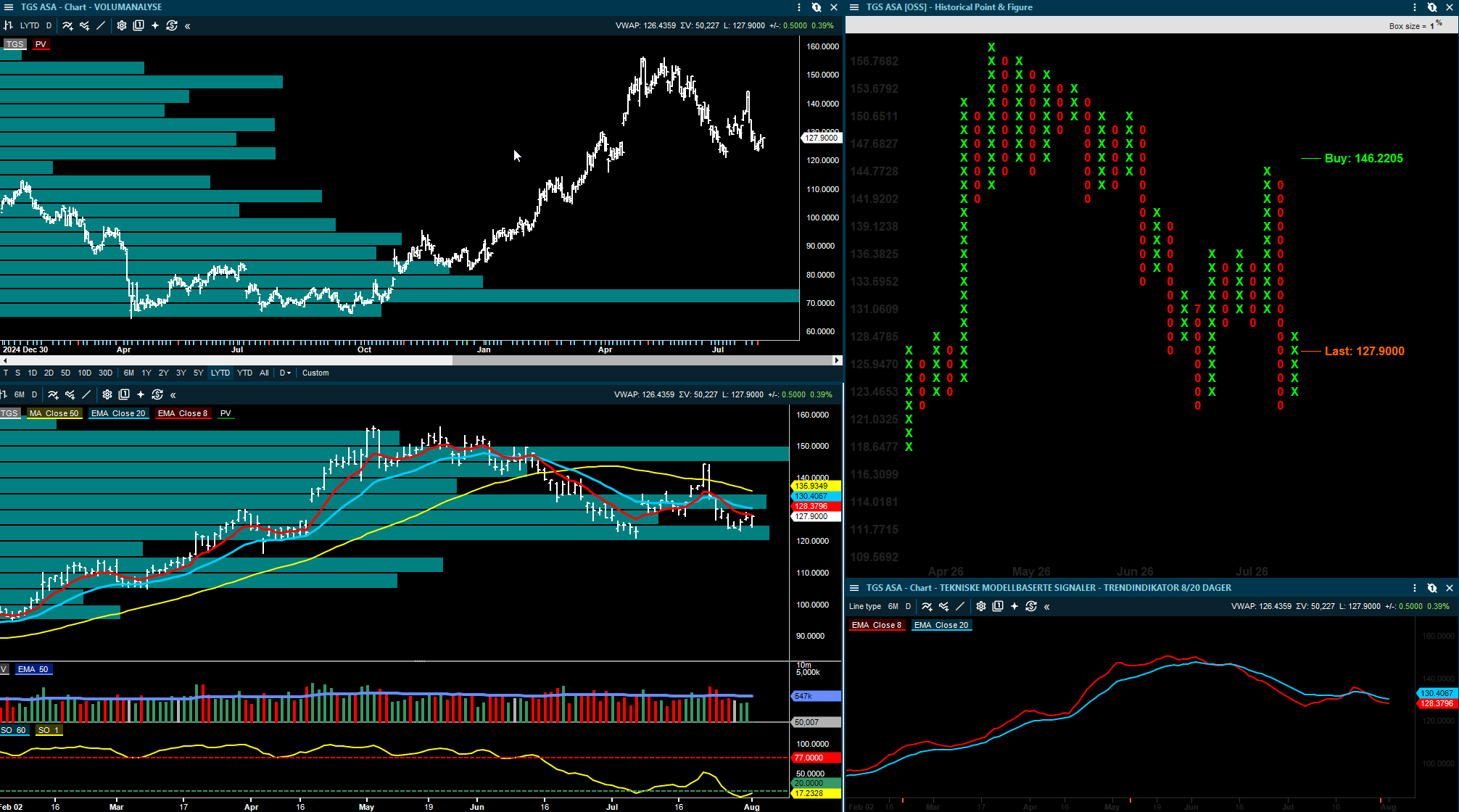Select the YTD time range
This screenshot has height=812, width=1459.
click(x=245, y=373)
